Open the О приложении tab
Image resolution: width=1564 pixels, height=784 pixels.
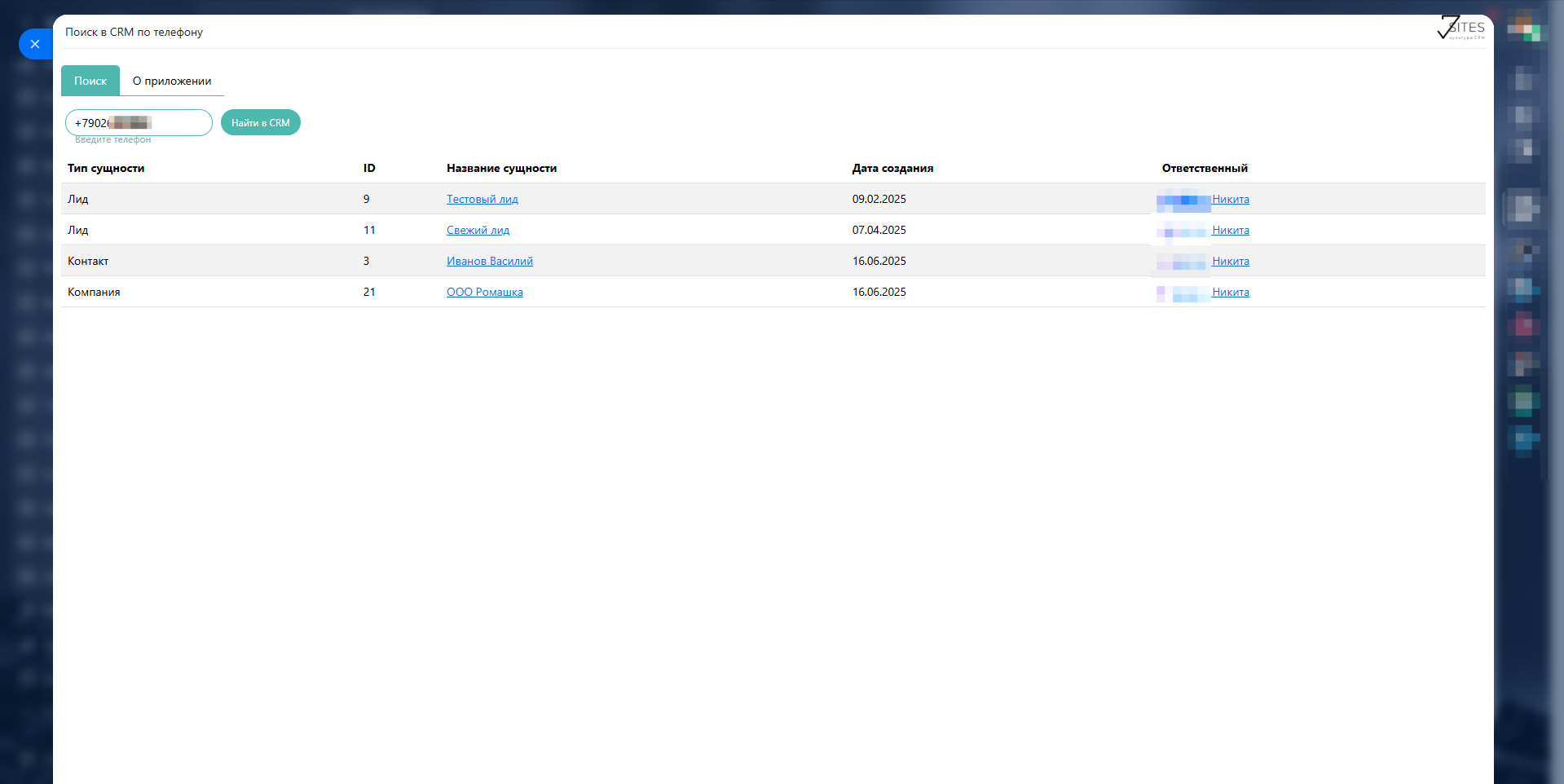(172, 81)
